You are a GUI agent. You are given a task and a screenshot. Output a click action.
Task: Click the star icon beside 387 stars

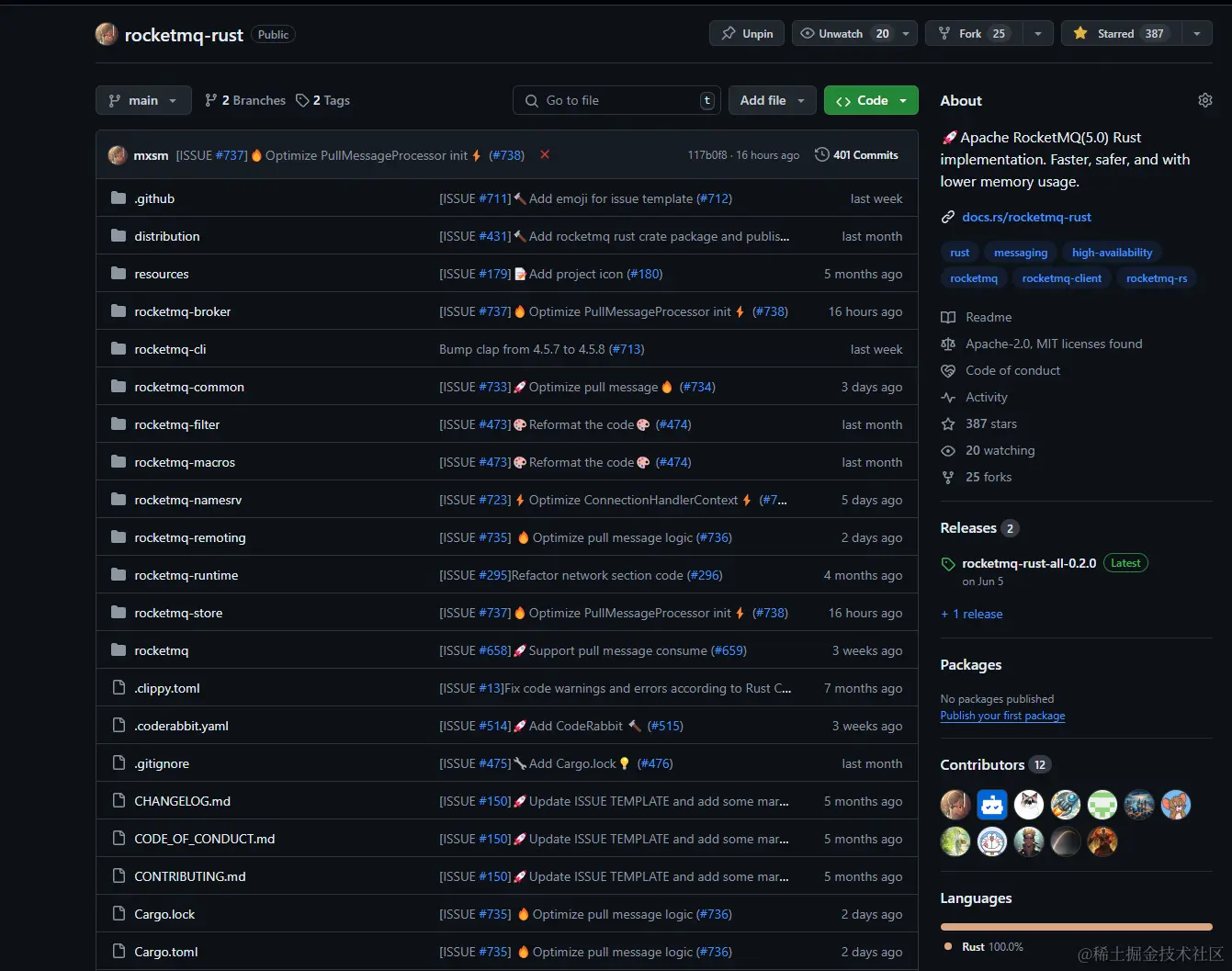(x=948, y=423)
